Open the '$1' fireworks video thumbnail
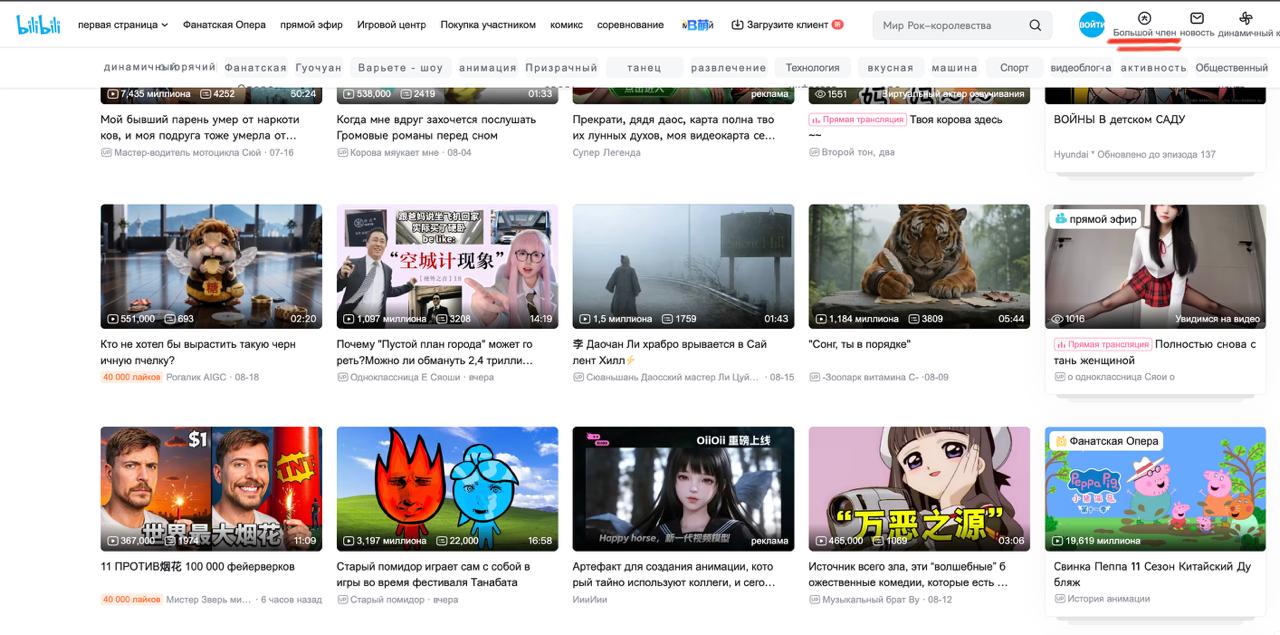Image resolution: width=1280 pixels, height=635 pixels. click(x=211, y=489)
